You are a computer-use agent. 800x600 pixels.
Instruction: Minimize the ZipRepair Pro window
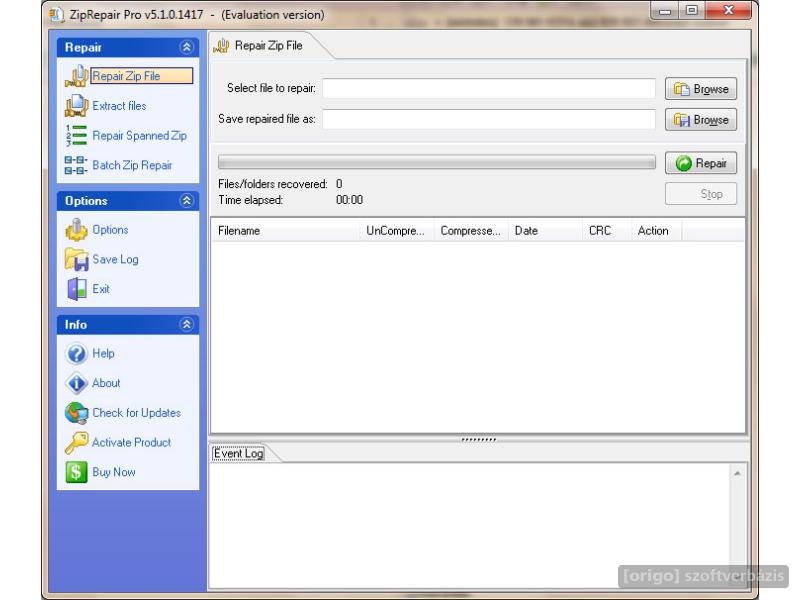tap(665, 11)
